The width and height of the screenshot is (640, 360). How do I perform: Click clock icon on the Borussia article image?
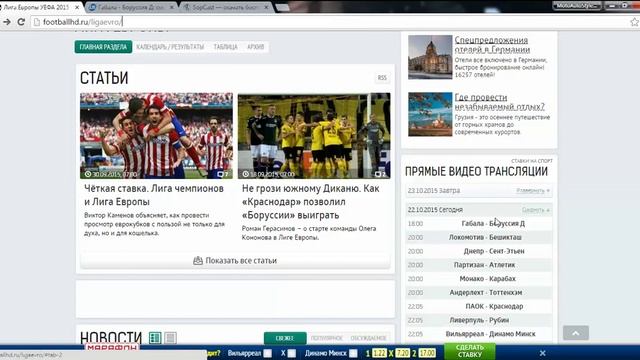pos(245,174)
